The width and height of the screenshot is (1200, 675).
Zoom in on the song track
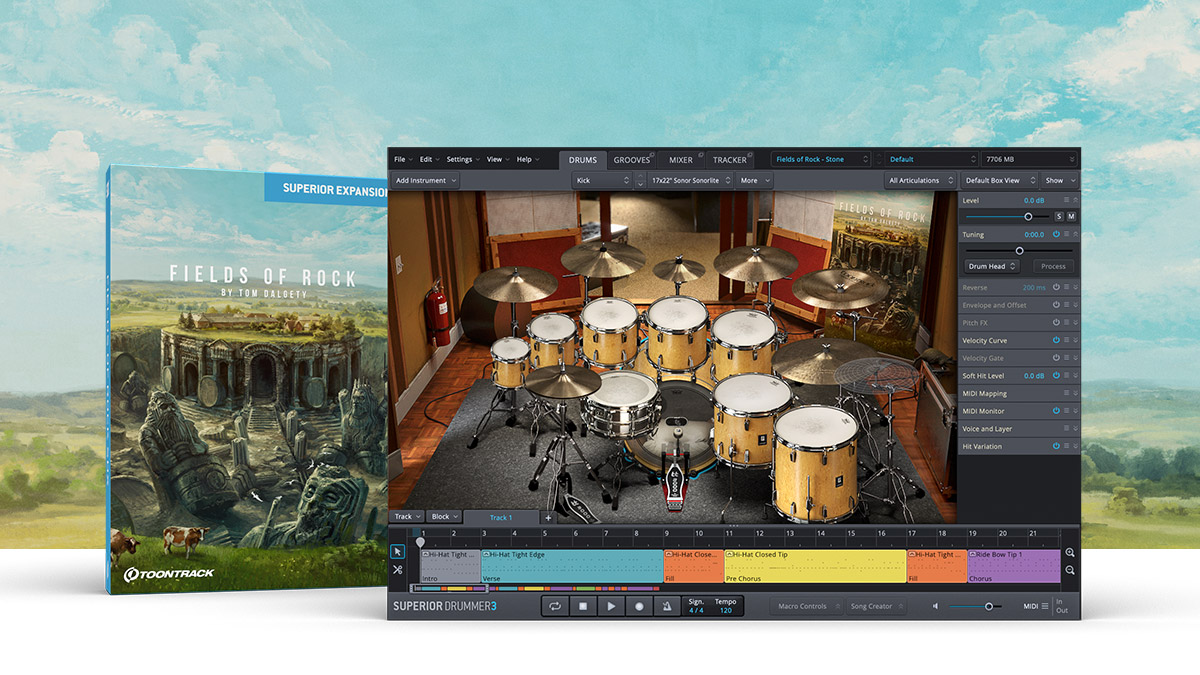tap(1070, 553)
